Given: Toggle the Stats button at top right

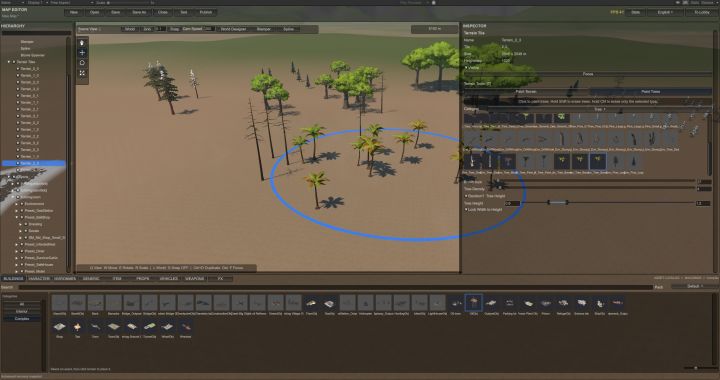Looking at the screenshot, I should [x=636, y=12].
